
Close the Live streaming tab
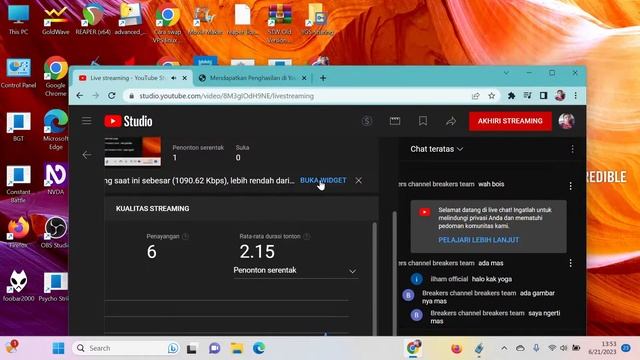pos(184,78)
